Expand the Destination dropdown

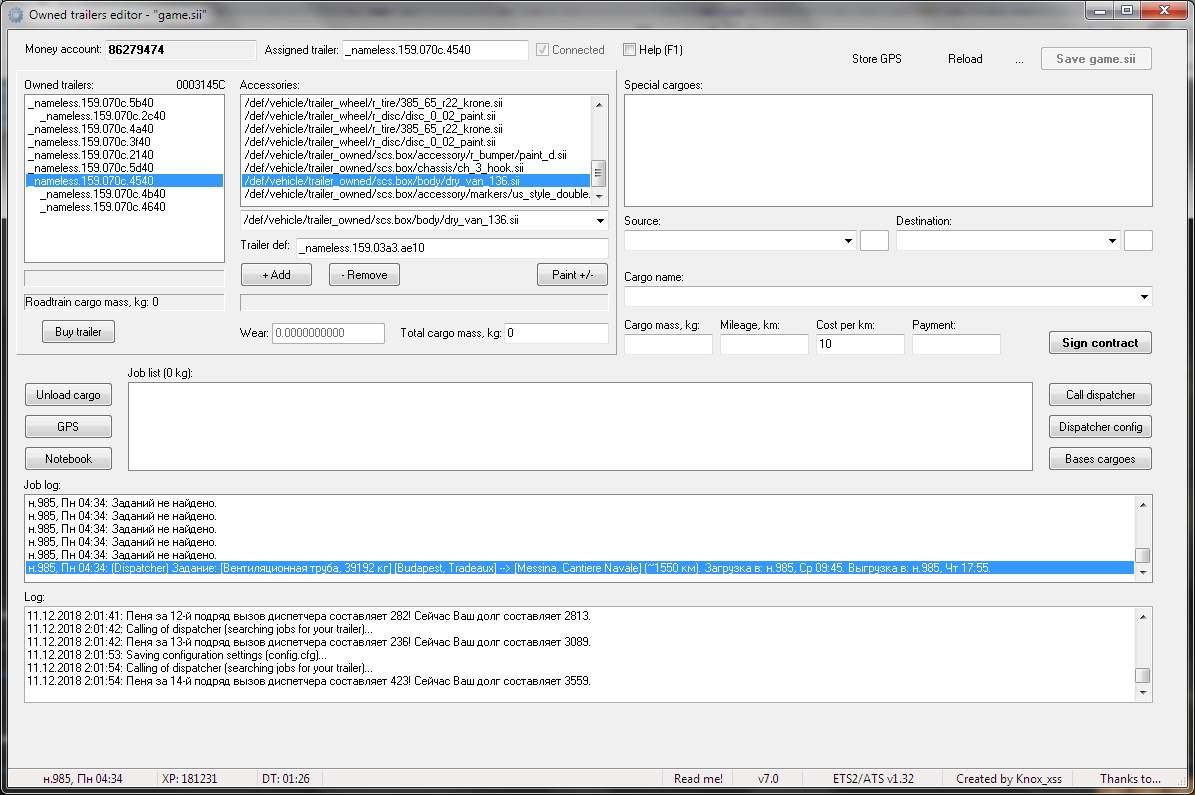point(1113,241)
